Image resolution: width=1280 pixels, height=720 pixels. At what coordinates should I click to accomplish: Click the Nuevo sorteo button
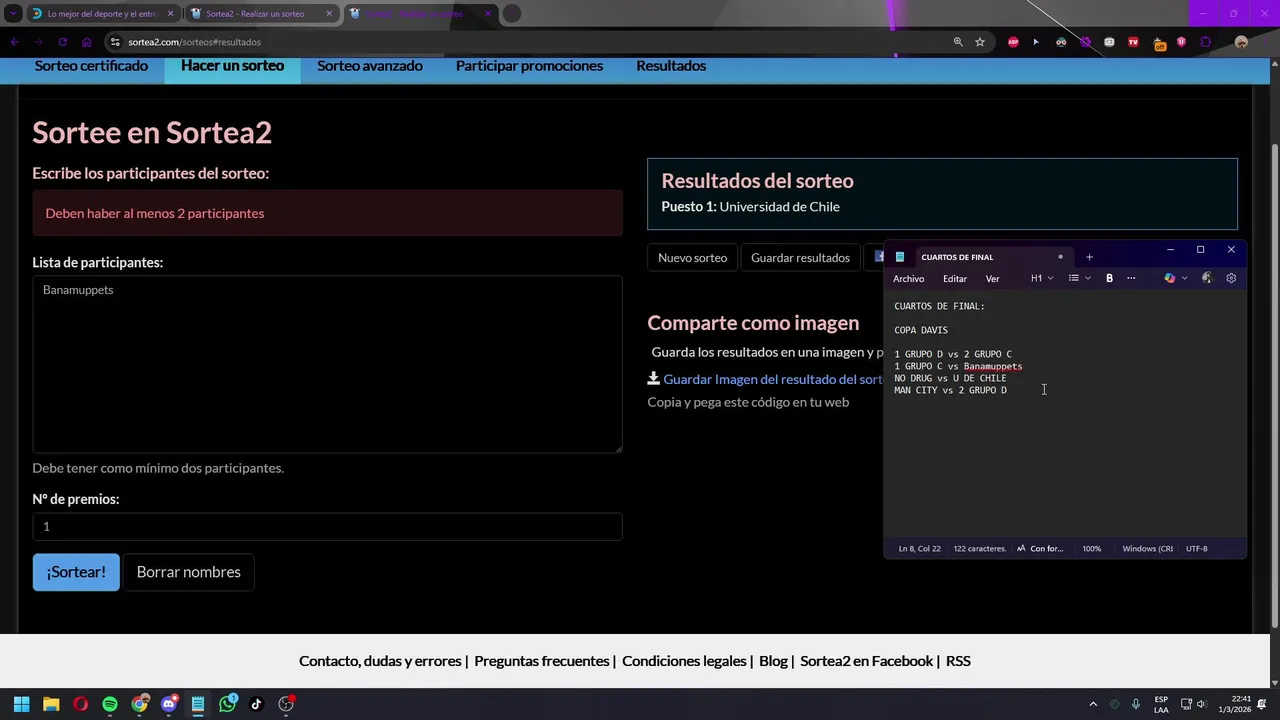click(x=692, y=257)
